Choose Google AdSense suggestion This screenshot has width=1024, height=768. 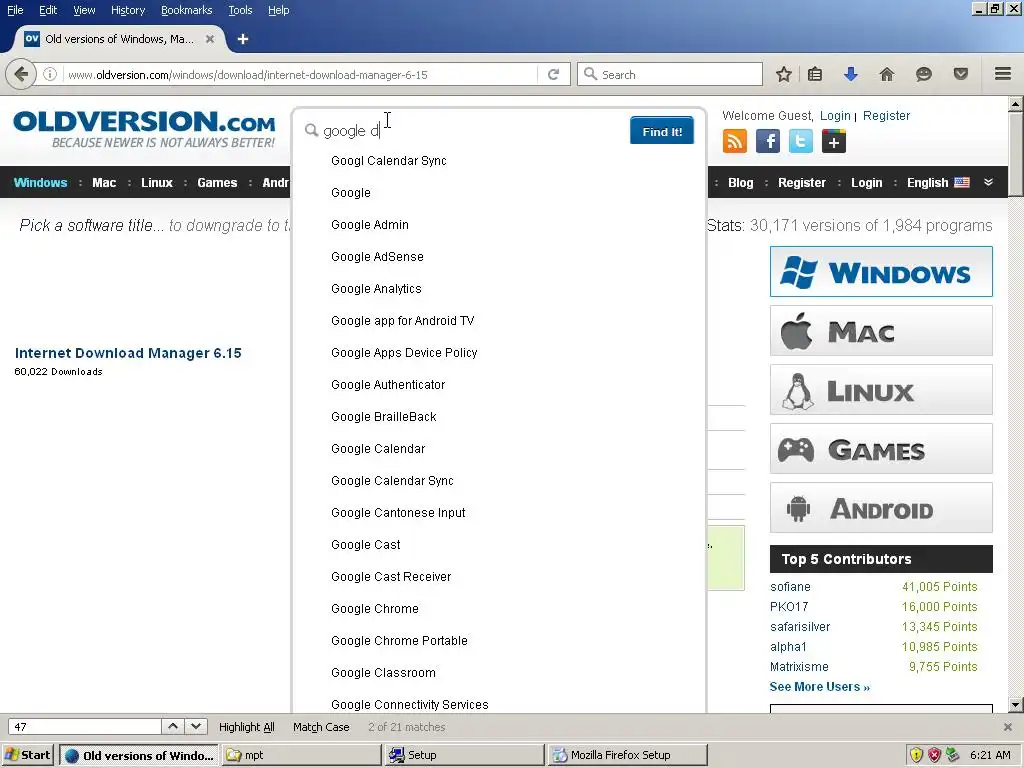(377, 257)
